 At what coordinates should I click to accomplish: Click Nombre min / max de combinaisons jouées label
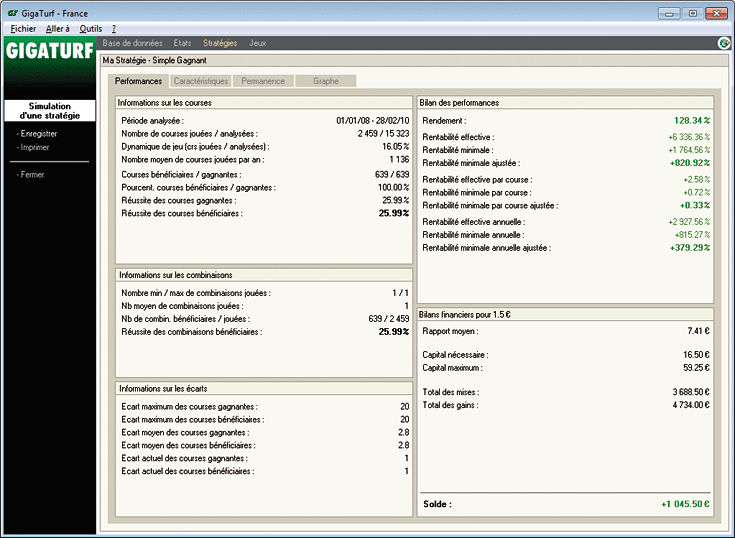(196, 293)
